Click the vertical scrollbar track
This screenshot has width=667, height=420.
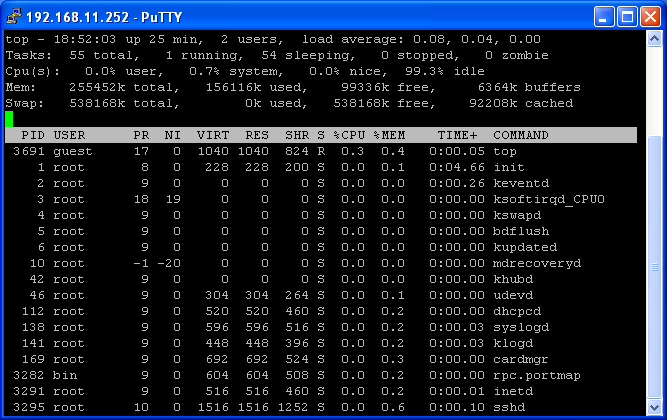click(x=655, y=250)
